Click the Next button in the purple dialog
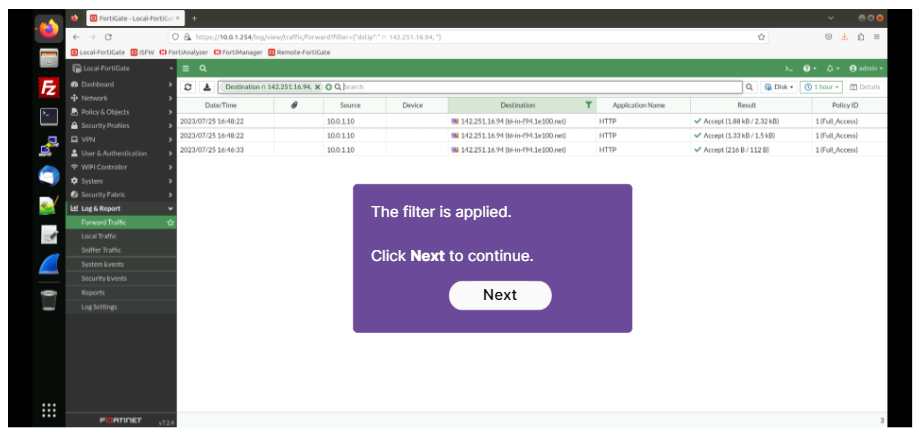Viewport: 919px width, 447px height. click(x=500, y=295)
